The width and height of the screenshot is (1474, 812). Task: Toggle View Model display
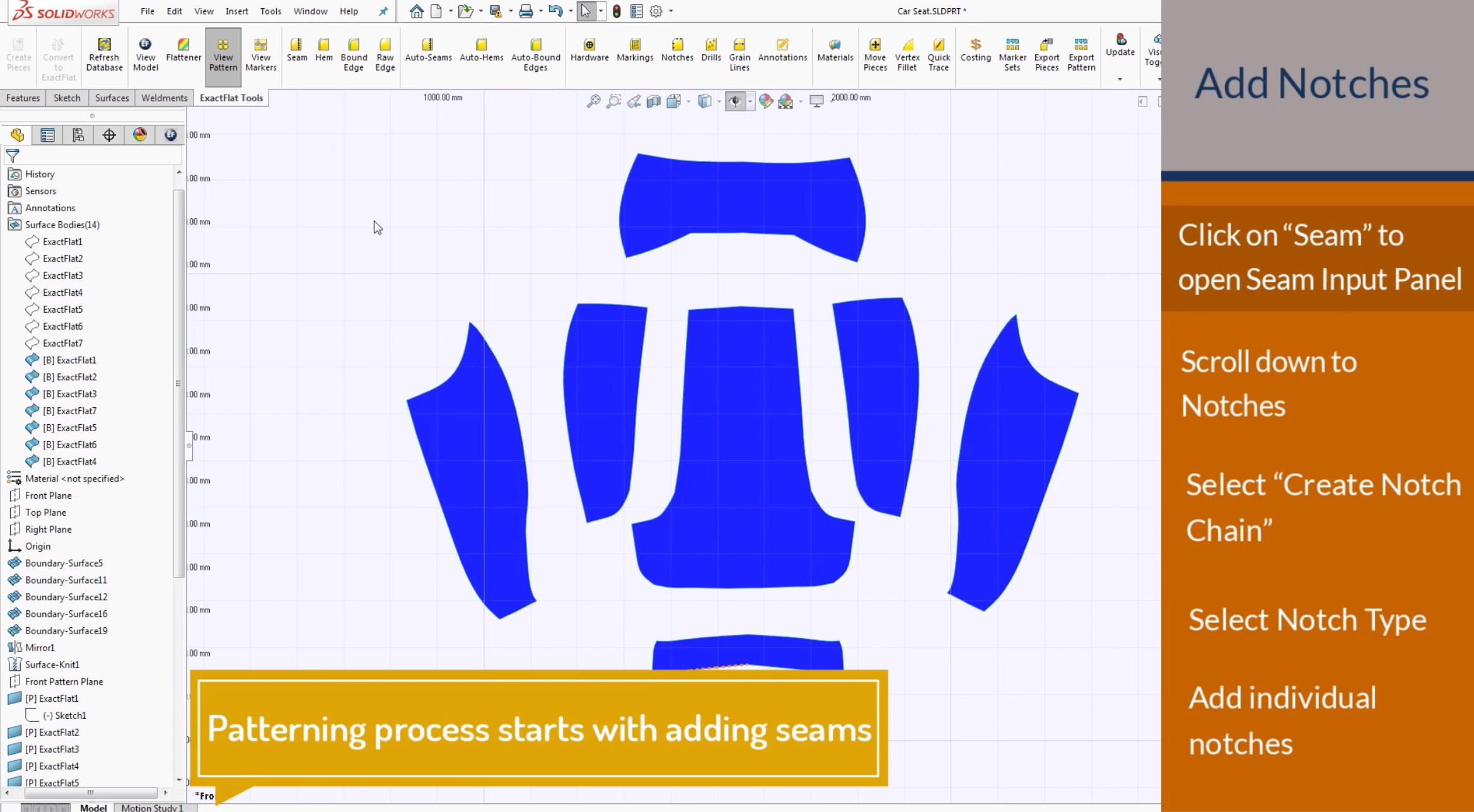(146, 54)
